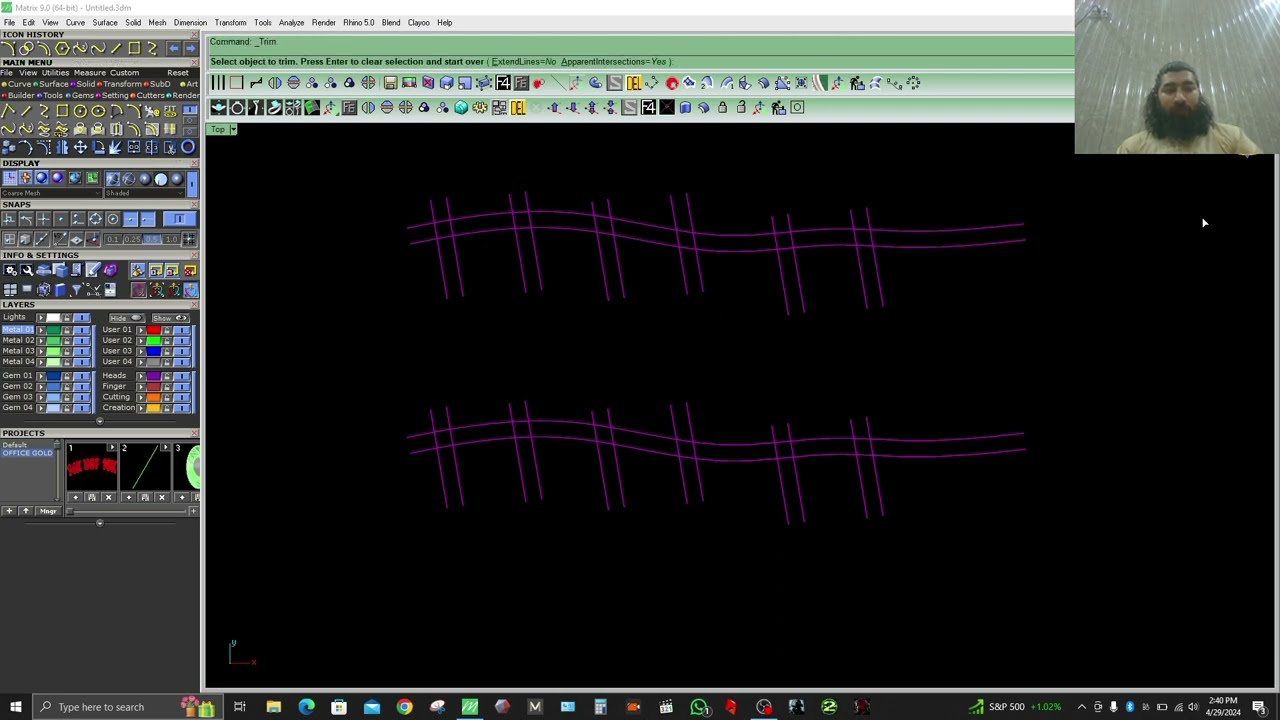1280x720 pixels.
Task: Open WhatsApp from the Windows taskbar
Action: (x=699, y=707)
